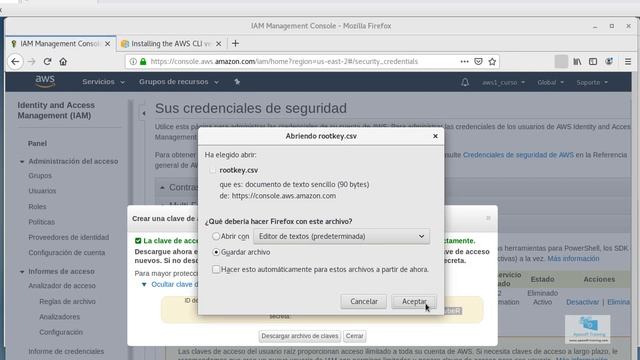Image resolution: width=640 pixels, height=360 pixels.
Task: Close the Installing the AWS CLI tab
Action: (x=218, y=44)
